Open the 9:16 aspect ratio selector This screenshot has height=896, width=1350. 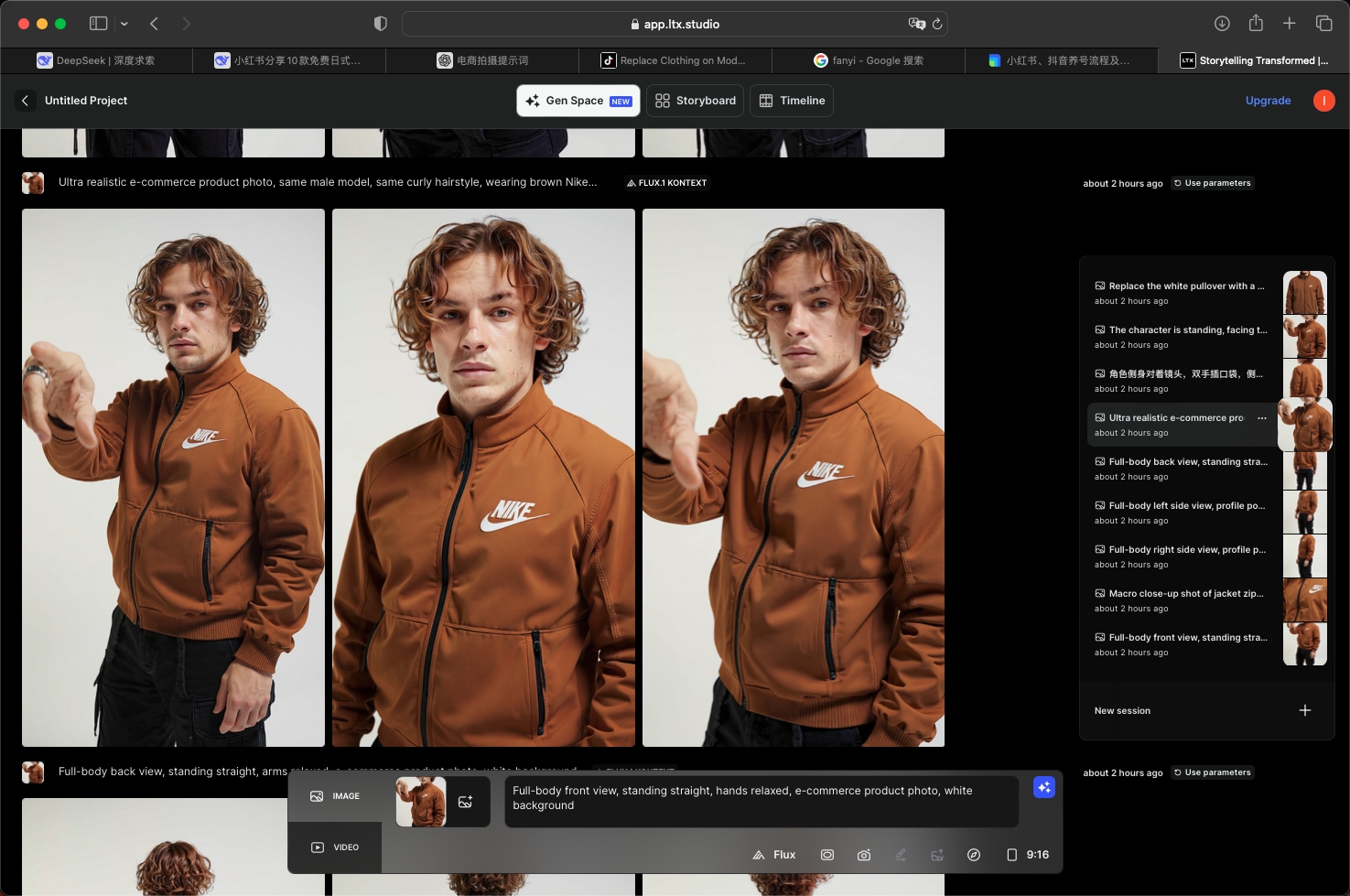pos(1028,855)
